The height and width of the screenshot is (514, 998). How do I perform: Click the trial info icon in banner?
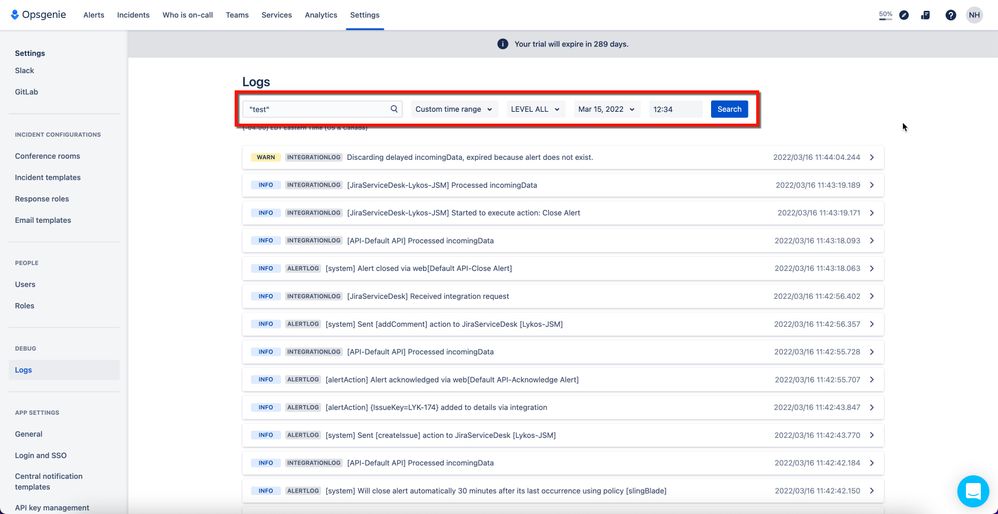503,44
